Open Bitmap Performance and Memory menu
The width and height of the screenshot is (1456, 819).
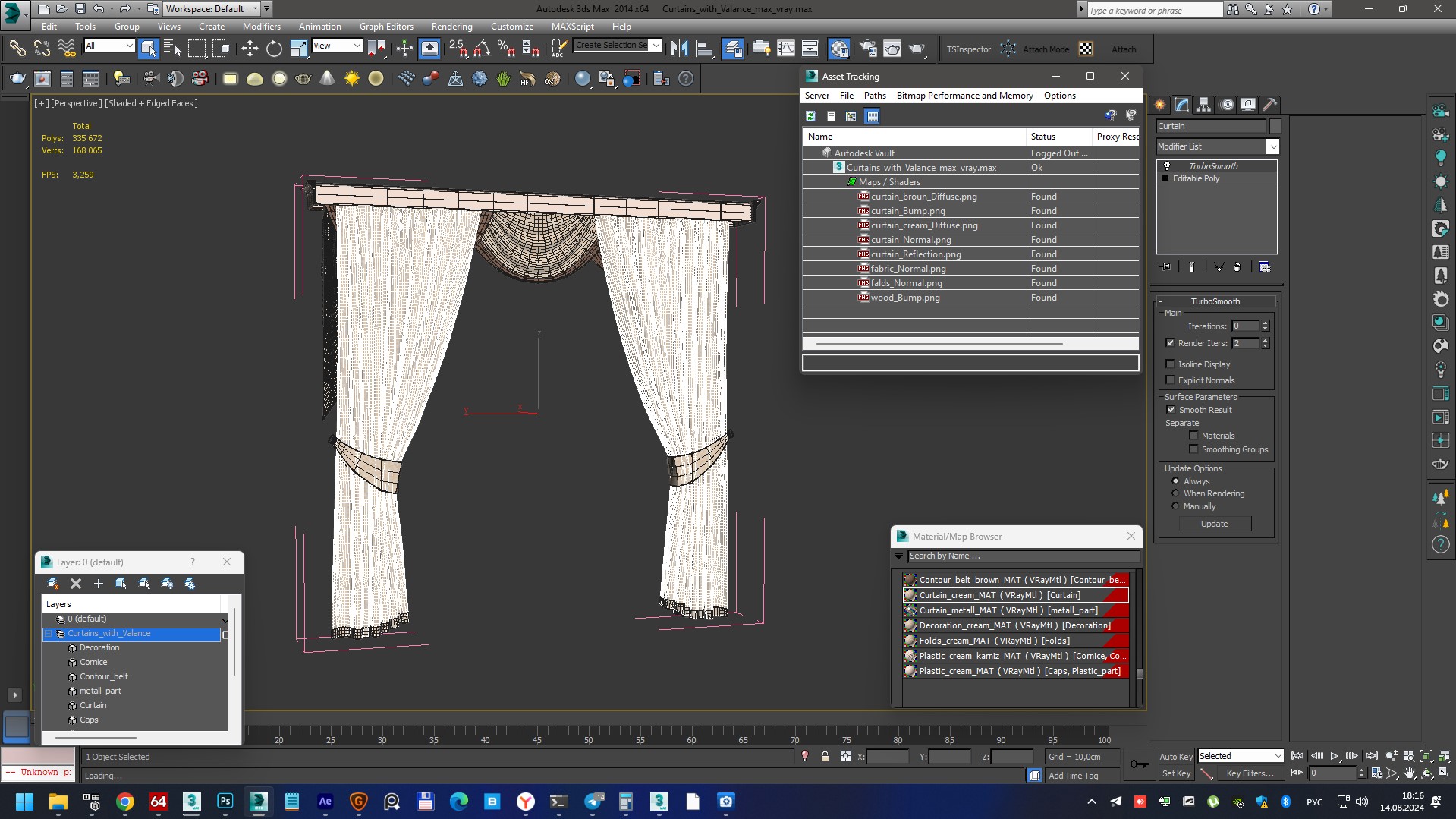(x=964, y=96)
